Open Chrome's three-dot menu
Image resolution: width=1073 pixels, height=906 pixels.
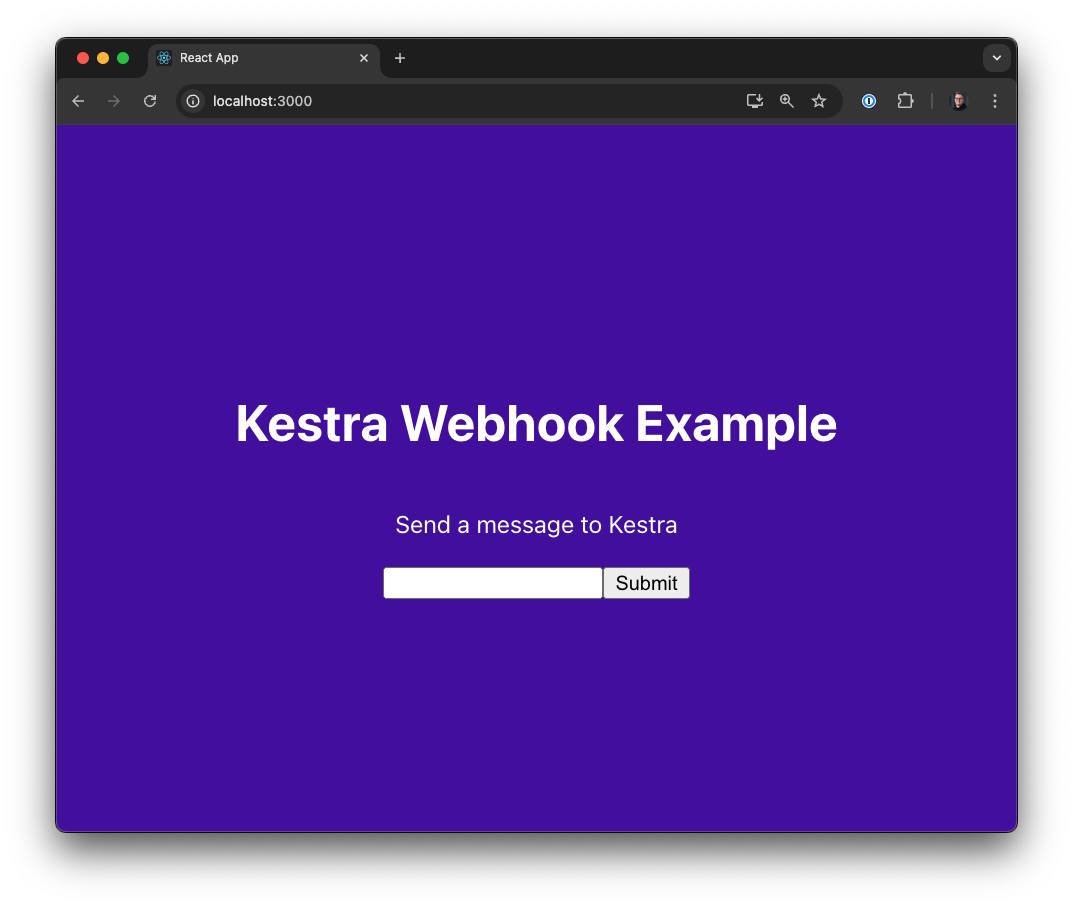point(995,101)
